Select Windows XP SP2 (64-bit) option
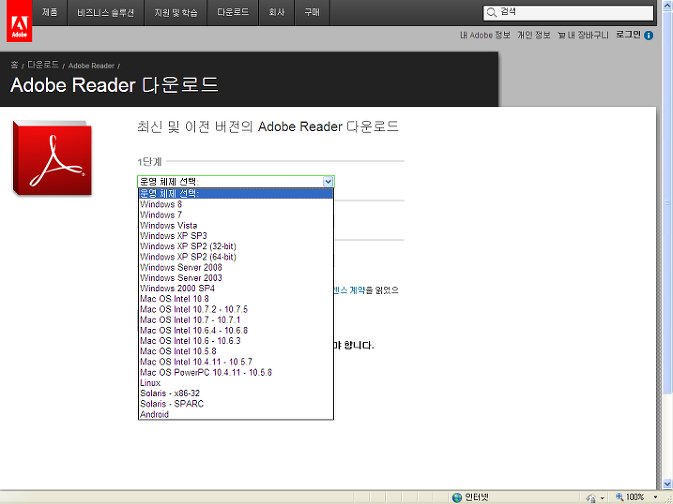The image size is (673, 504). point(236,257)
